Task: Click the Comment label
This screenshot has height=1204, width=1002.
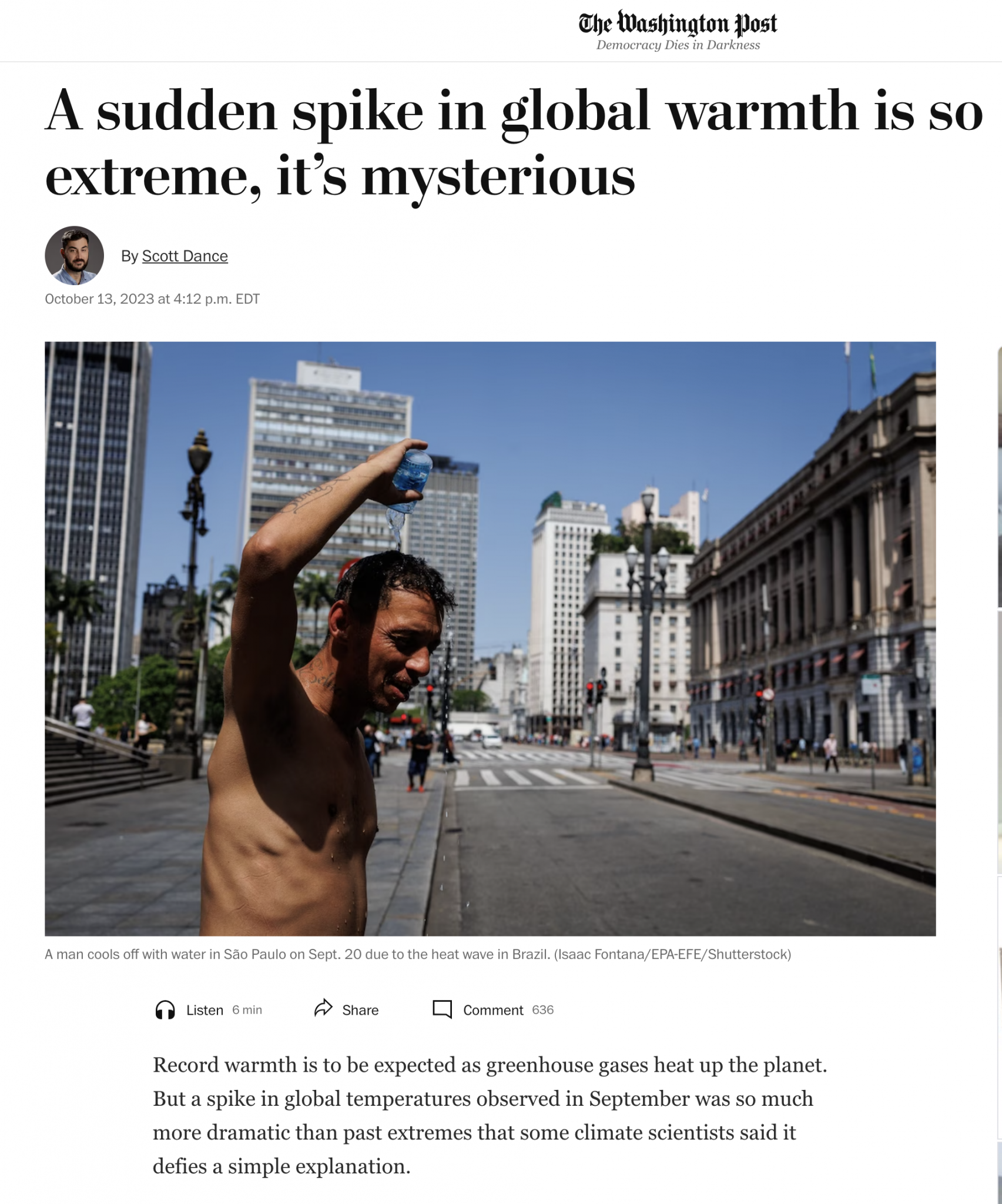Action: click(493, 1010)
